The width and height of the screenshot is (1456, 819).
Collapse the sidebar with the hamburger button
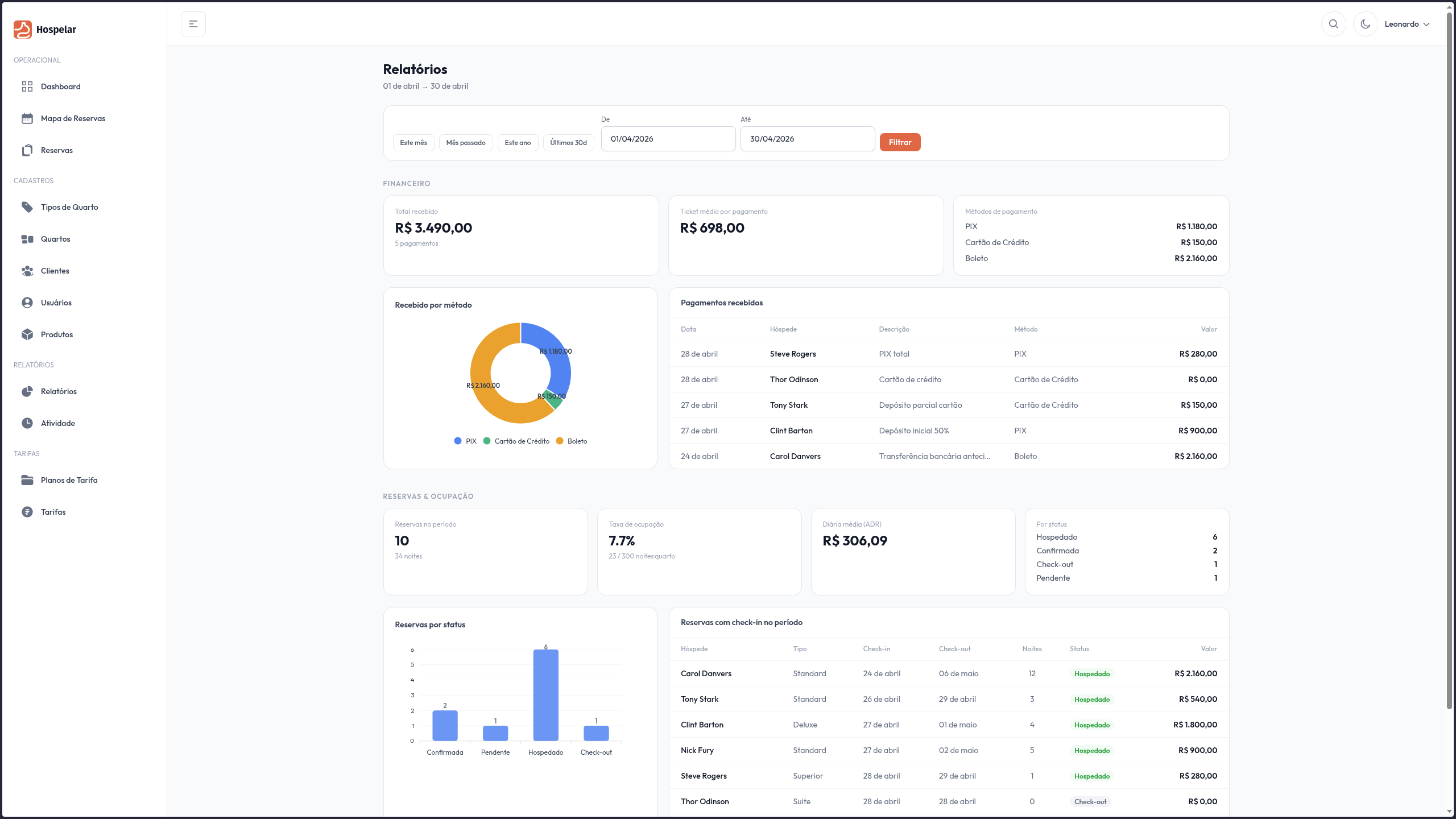coord(193,24)
